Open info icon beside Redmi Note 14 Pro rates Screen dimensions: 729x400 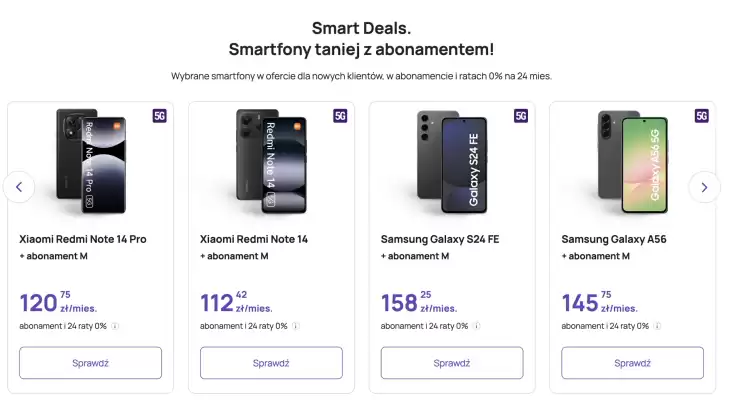point(115,326)
